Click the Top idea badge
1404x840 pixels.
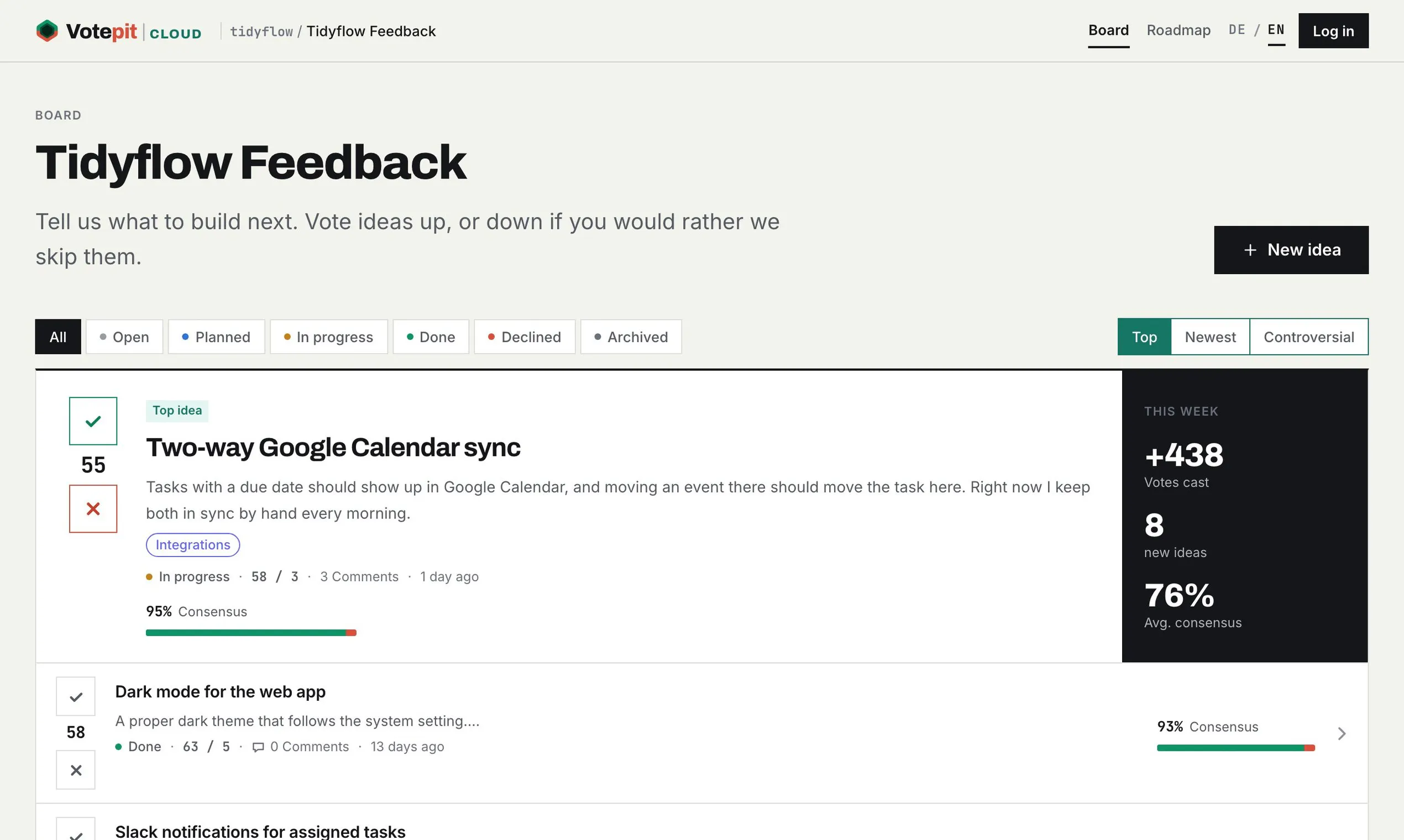click(x=177, y=411)
